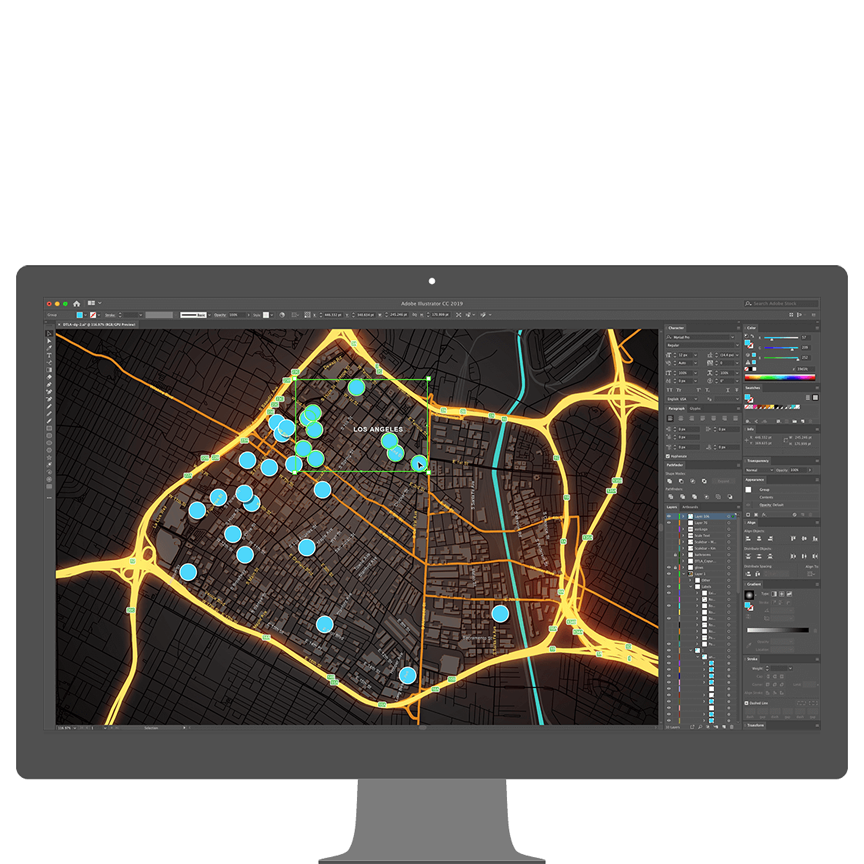The height and width of the screenshot is (864, 864).
Task: Click the hex color value field
Action: pyautogui.click(x=806, y=369)
